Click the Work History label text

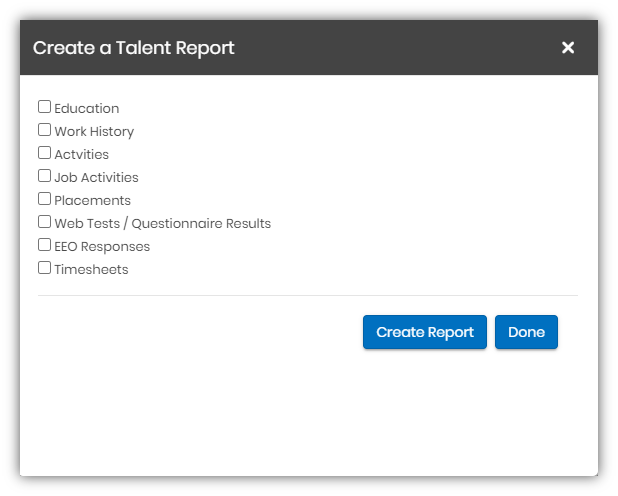[94, 131]
